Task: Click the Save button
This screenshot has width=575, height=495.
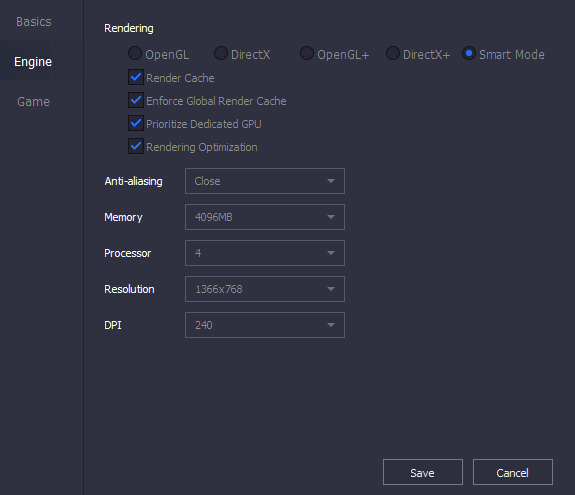Action: click(422, 472)
